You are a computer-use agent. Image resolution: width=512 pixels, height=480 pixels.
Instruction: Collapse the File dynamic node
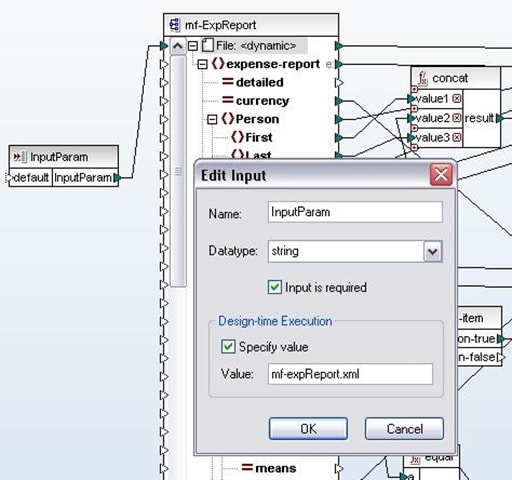[x=193, y=46]
